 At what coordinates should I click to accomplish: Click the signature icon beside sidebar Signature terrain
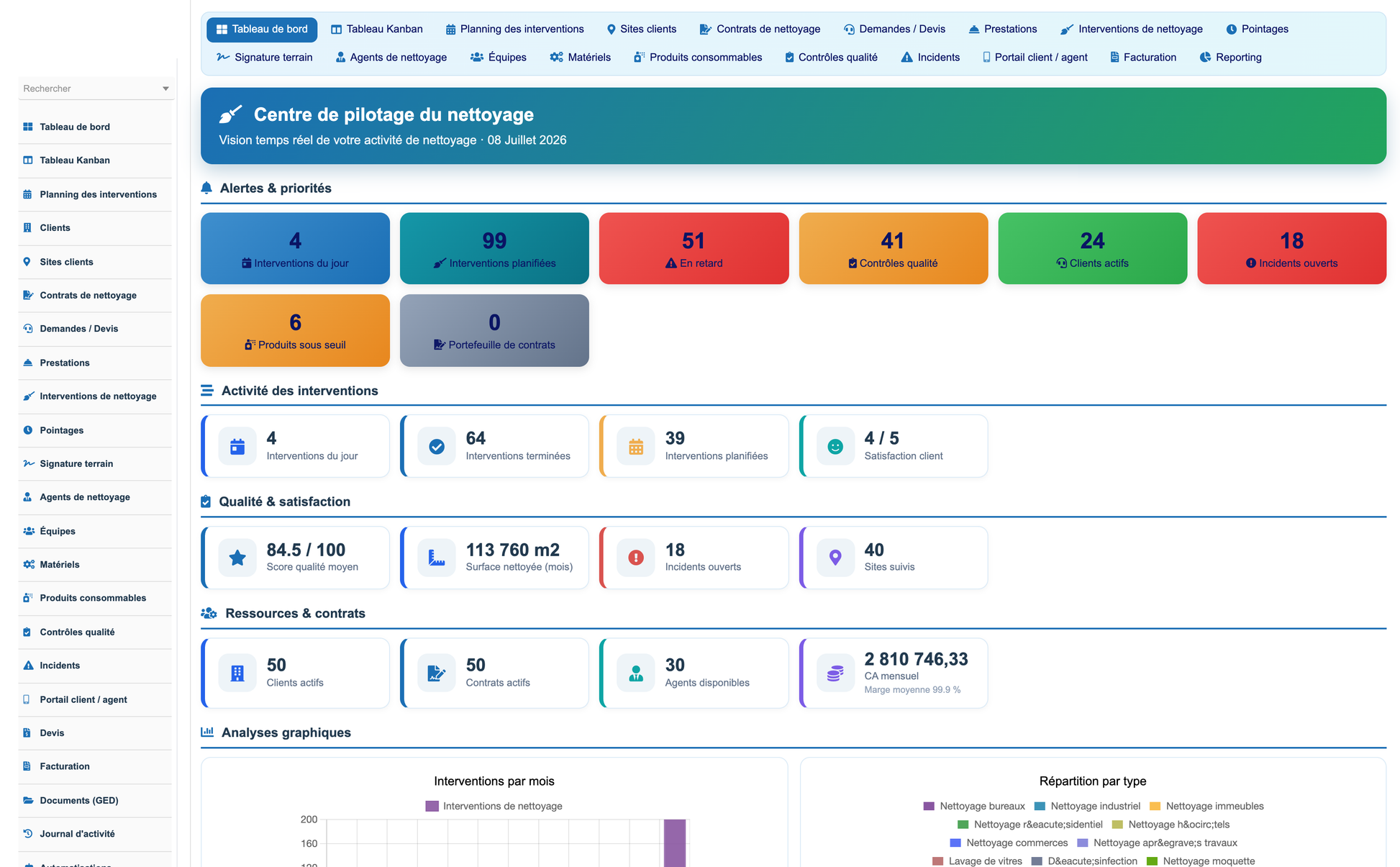(x=28, y=463)
